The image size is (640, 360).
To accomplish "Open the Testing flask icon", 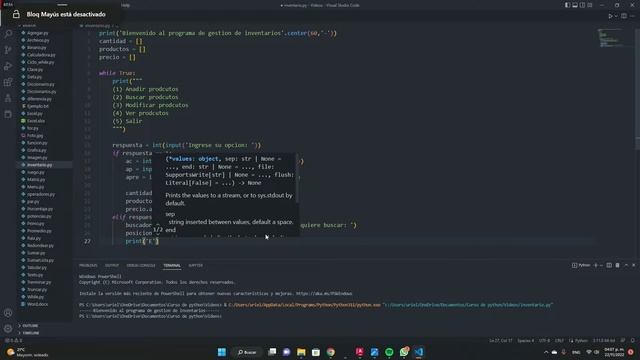I will click(8, 98).
